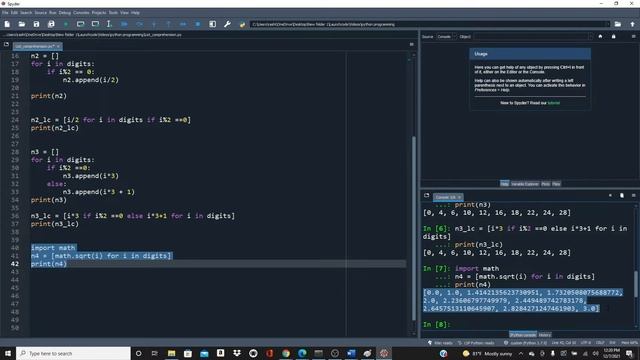The height and width of the screenshot is (360, 640).
Task: Select the IPython console bottom tab
Action: 523,335
